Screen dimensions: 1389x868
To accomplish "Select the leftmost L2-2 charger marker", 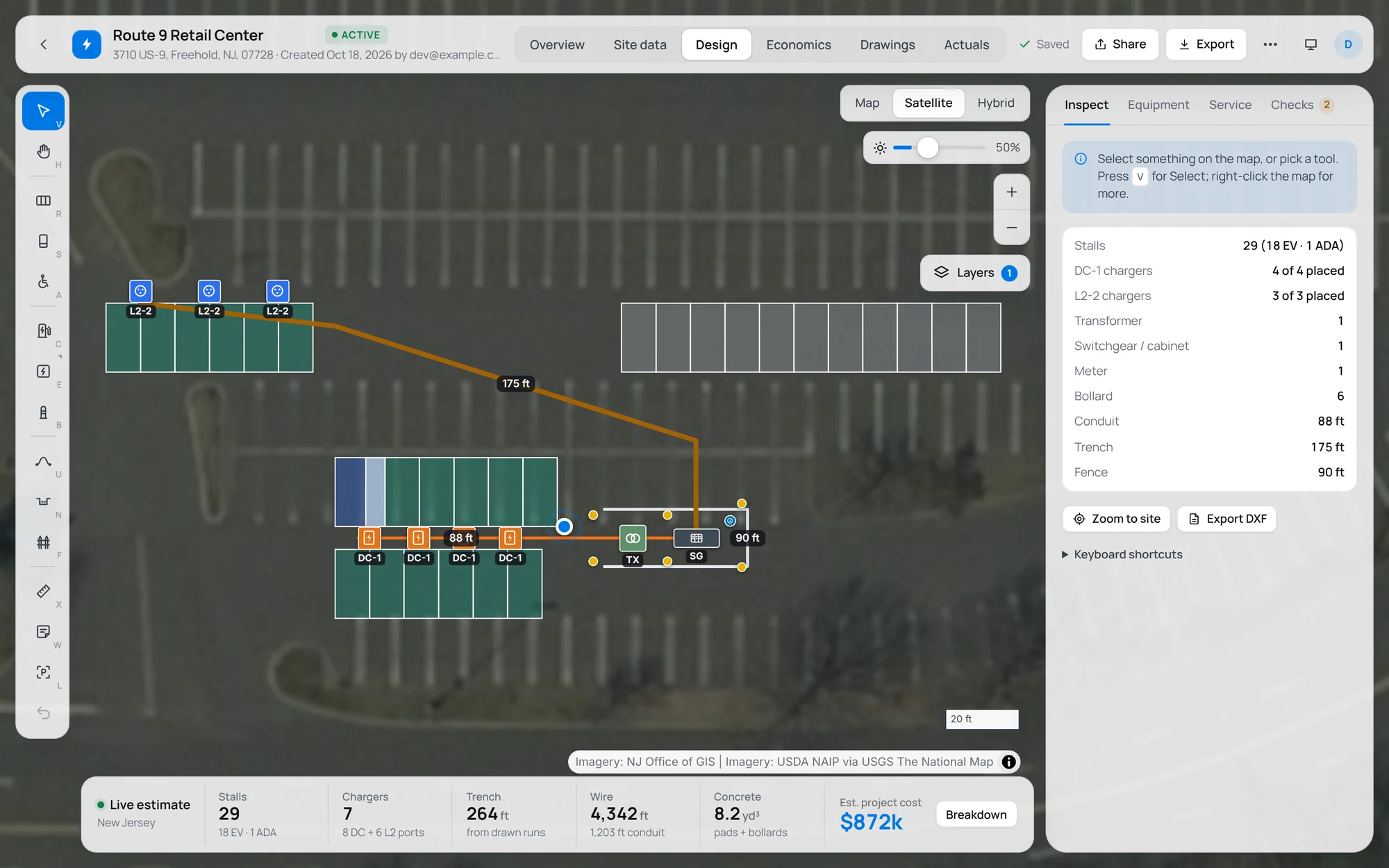I will click(x=140, y=291).
